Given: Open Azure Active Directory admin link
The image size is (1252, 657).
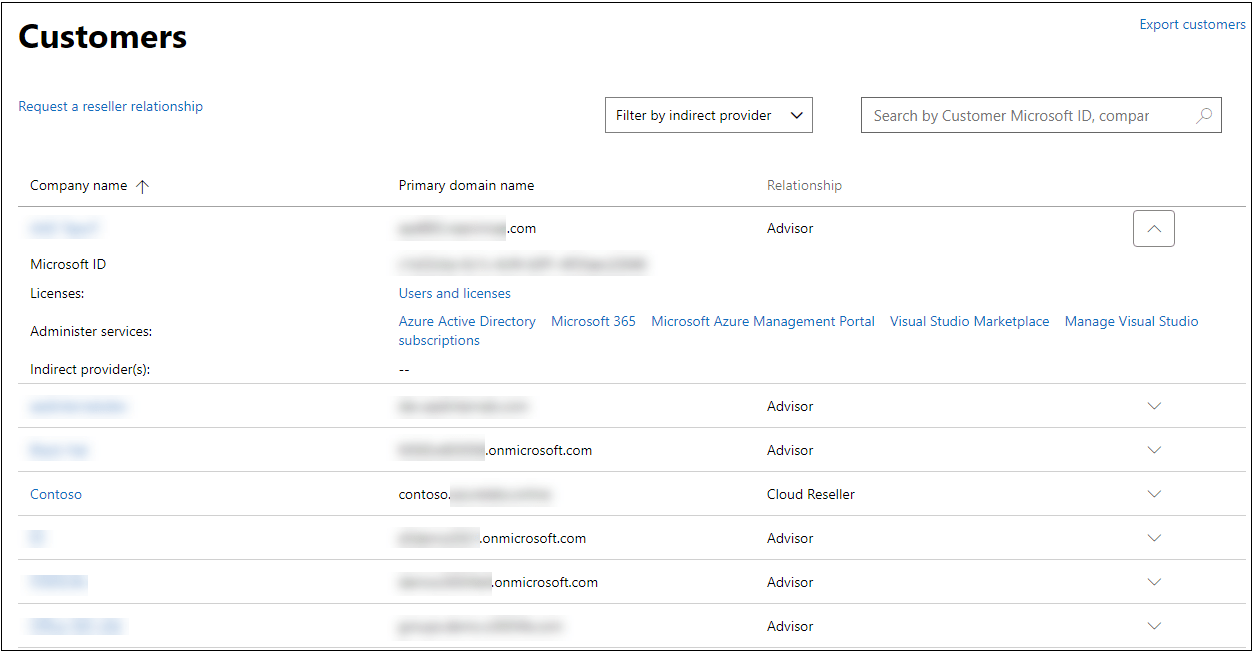Looking at the screenshot, I should pyautogui.click(x=467, y=321).
